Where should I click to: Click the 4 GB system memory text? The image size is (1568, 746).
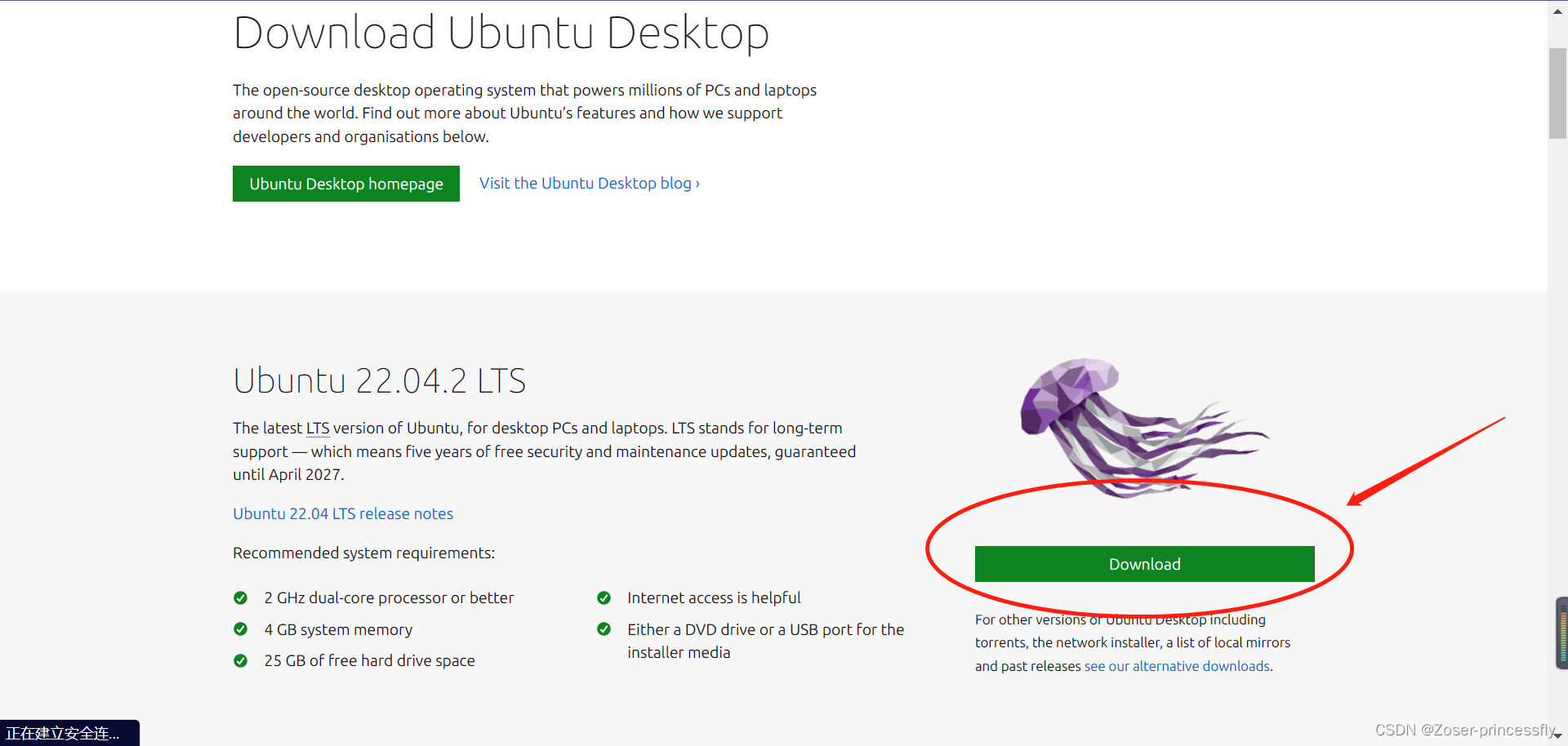coord(338,630)
